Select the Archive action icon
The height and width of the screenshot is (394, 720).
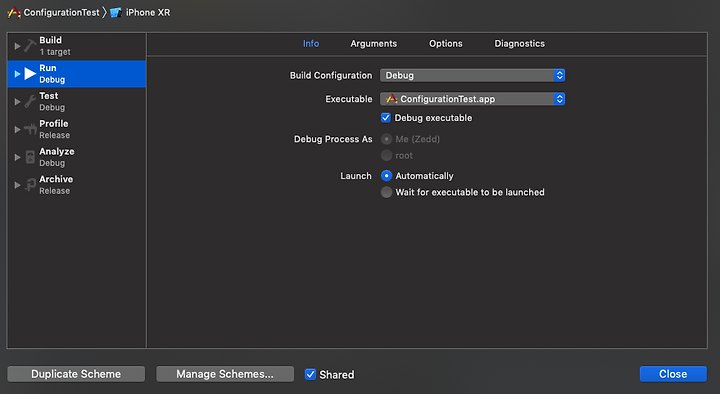[x=30, y=185]
